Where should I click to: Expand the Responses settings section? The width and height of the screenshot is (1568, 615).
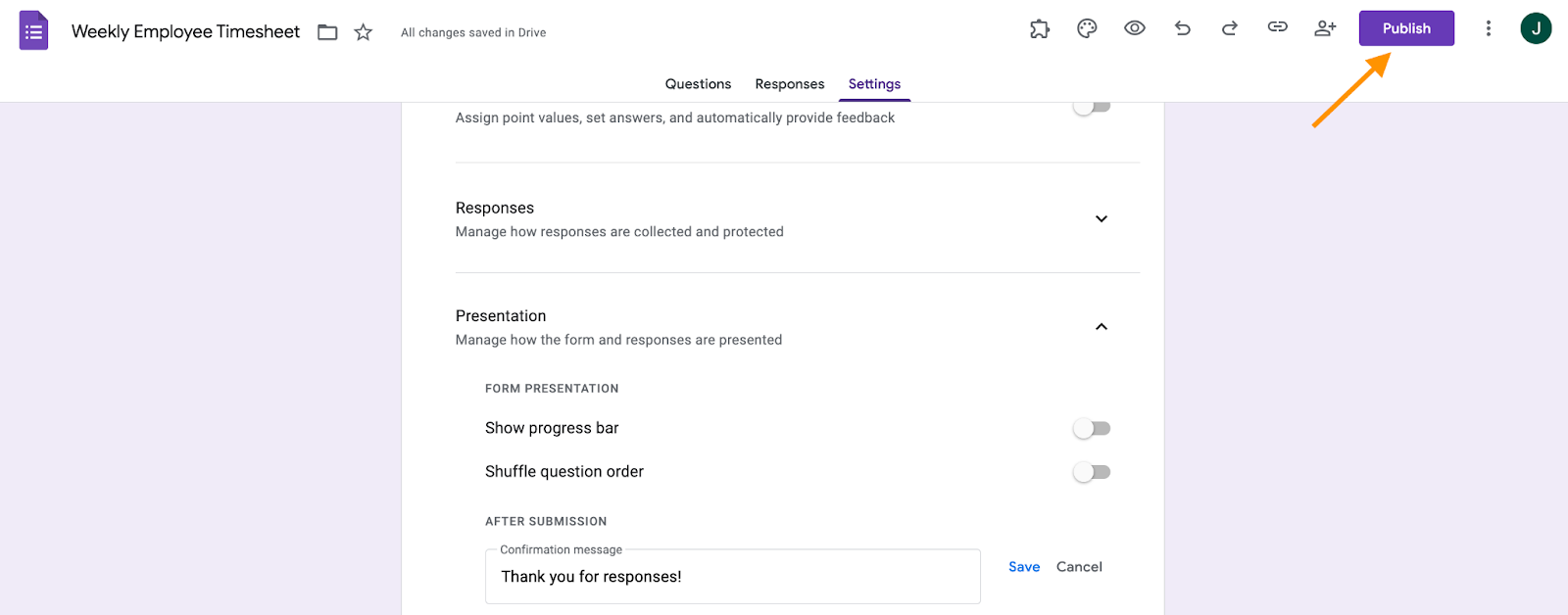(x=1102, y=219)
